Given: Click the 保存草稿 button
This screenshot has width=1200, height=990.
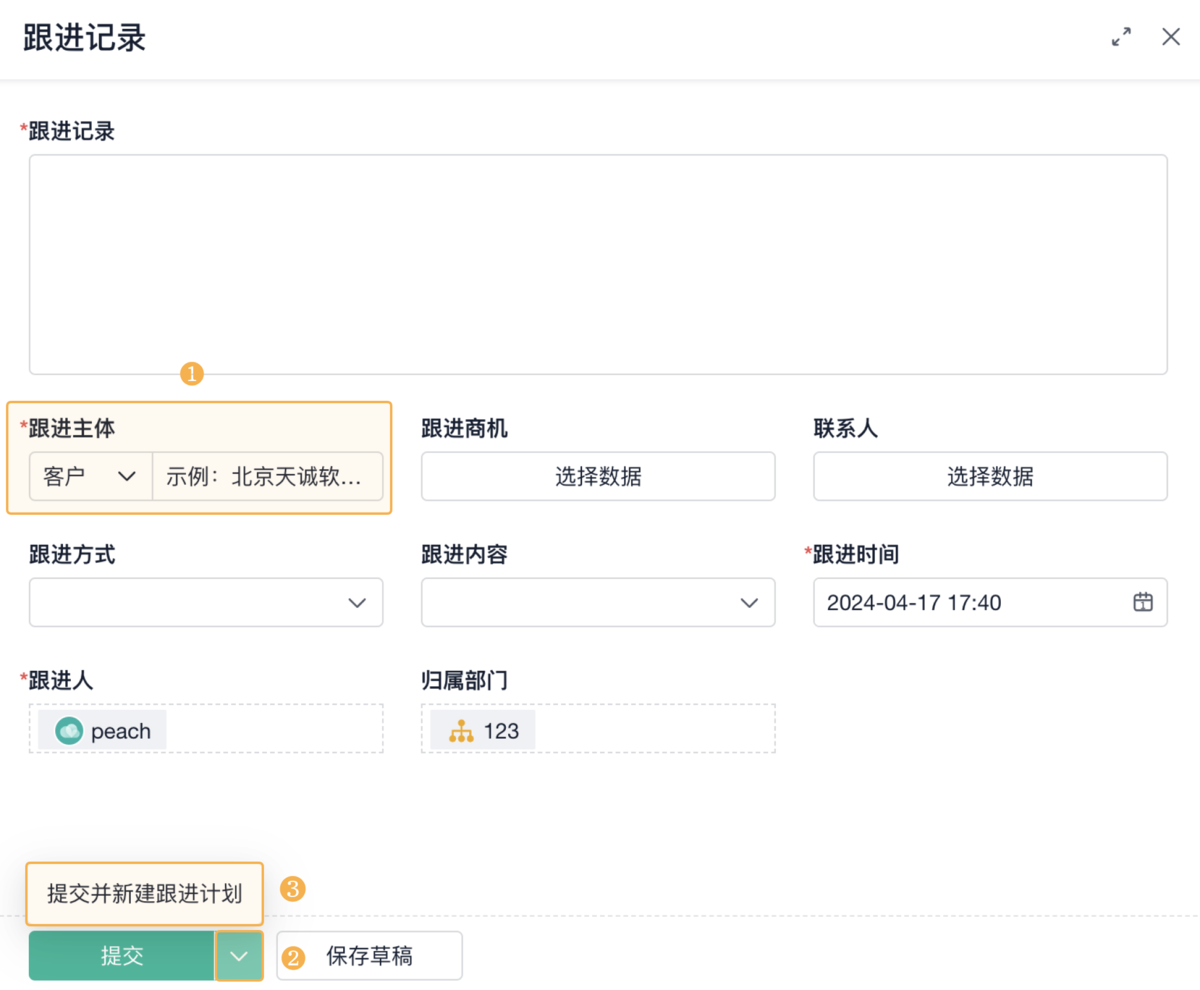Looking at the screenshot, I should coord(369,956).
